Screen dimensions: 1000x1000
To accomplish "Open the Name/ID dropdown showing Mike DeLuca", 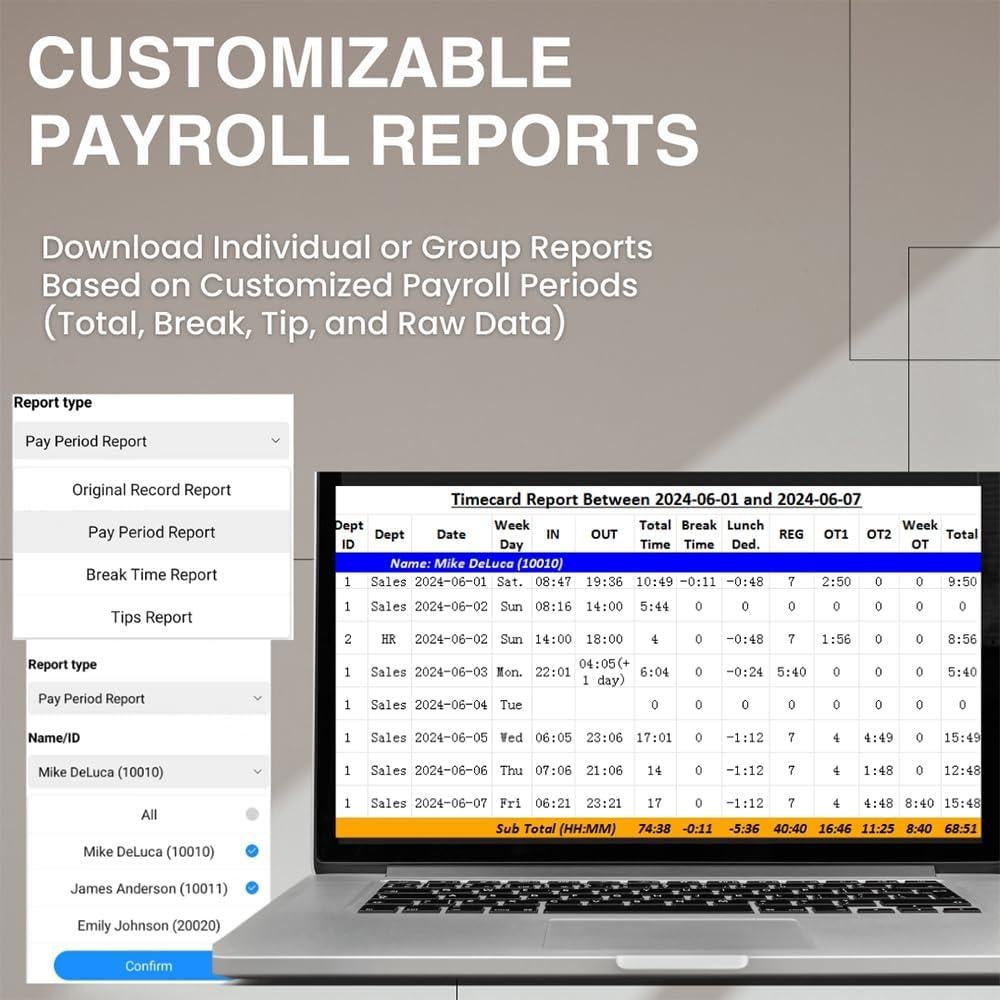I will 149,772.
